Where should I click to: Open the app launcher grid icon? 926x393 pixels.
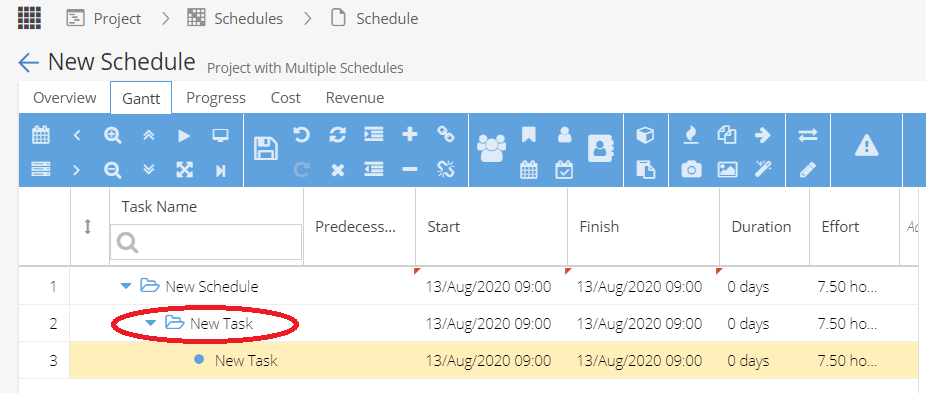pos(29,17)
